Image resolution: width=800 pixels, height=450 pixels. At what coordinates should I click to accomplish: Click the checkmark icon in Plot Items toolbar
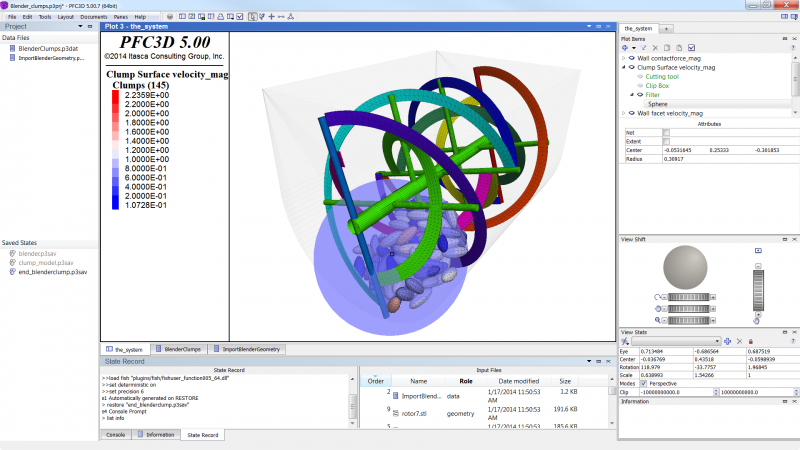691,48
